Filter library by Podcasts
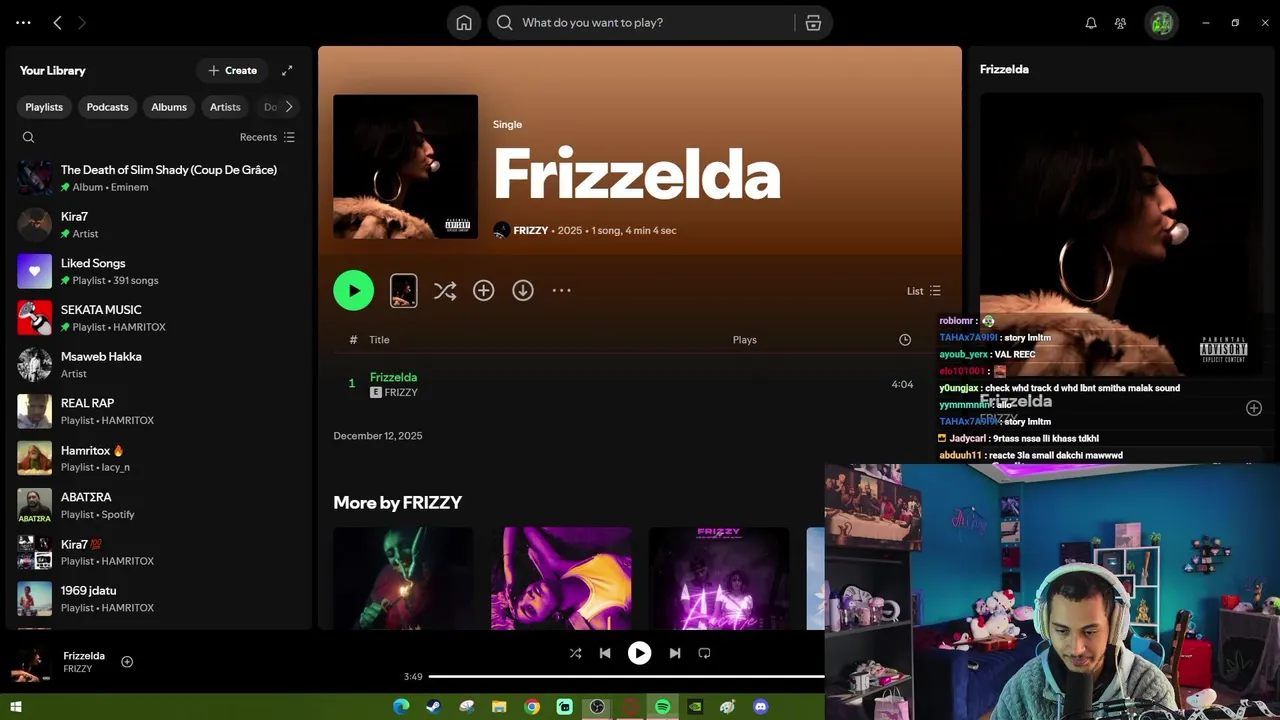 click(x=107, y=107)
